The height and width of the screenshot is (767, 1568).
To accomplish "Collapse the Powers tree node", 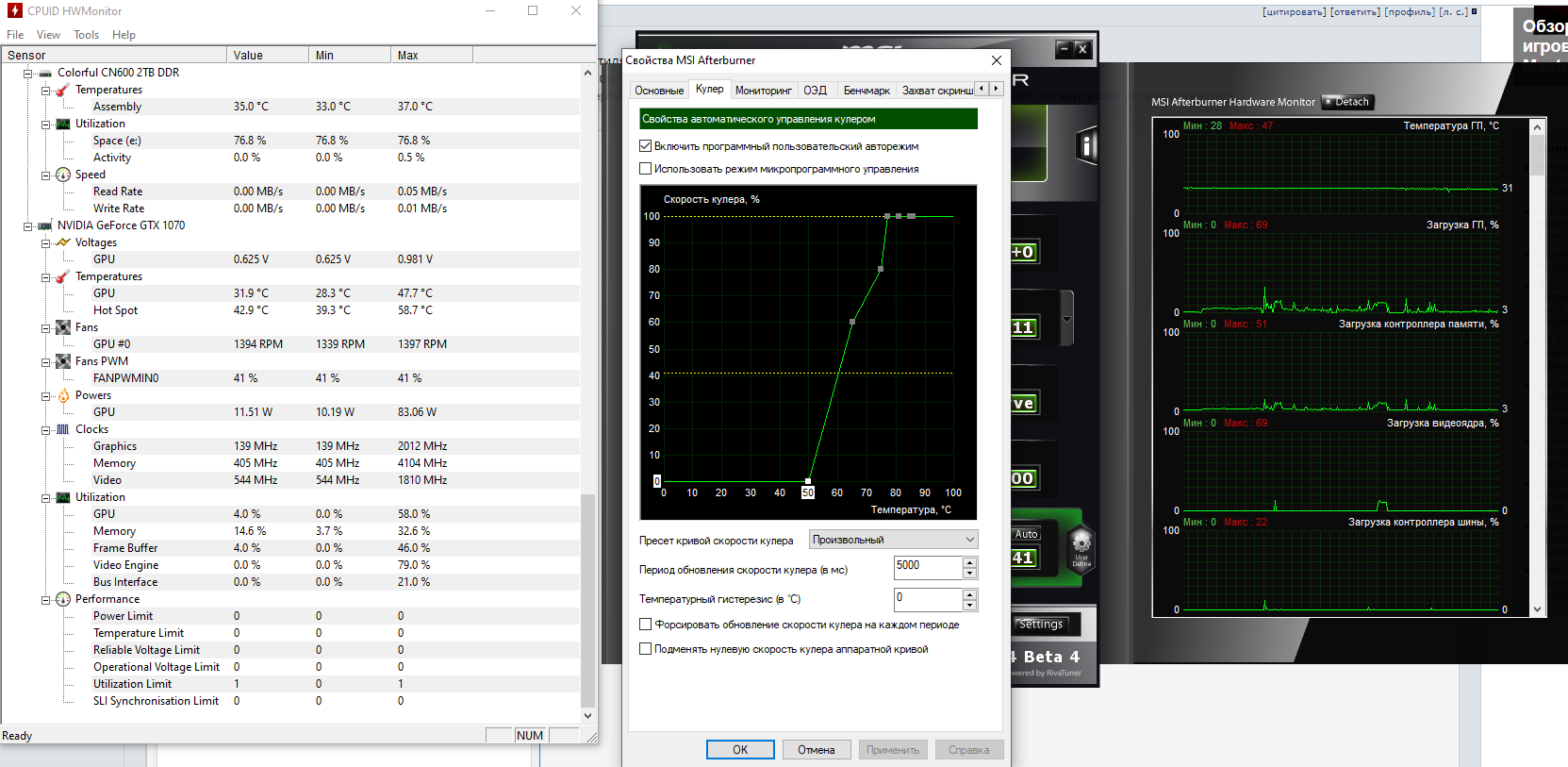I will click(x=46, y=395).
